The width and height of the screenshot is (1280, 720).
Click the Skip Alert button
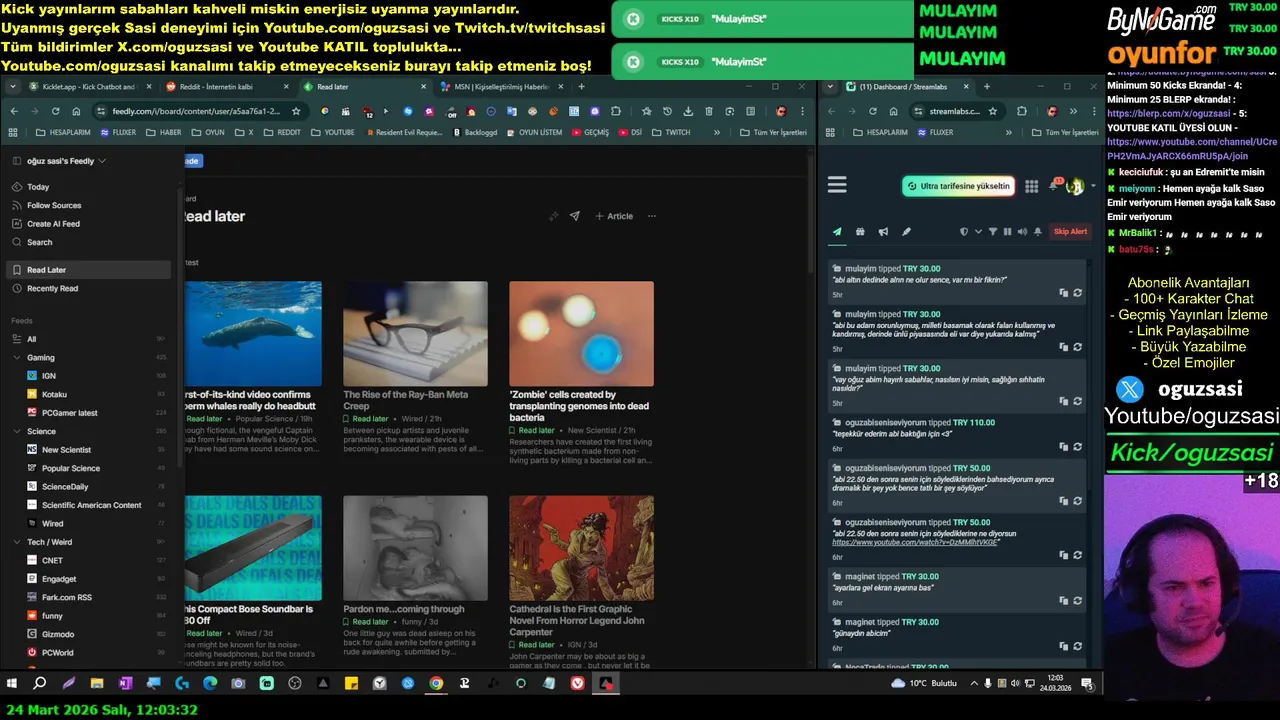point(1070,232)
